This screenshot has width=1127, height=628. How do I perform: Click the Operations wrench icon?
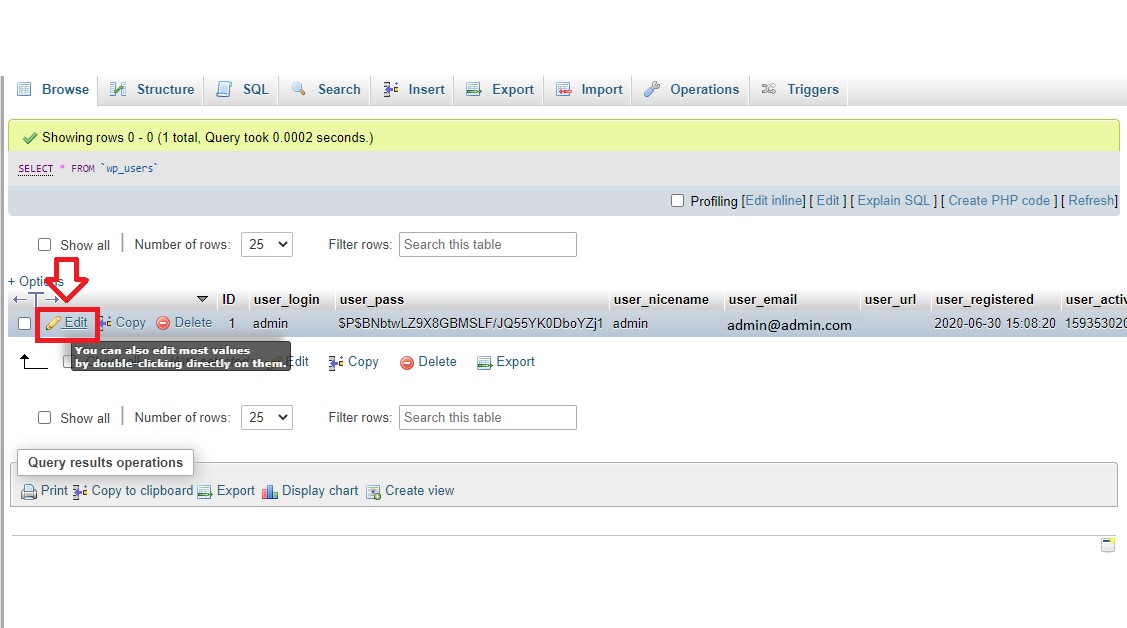click(x=652, y=89)
